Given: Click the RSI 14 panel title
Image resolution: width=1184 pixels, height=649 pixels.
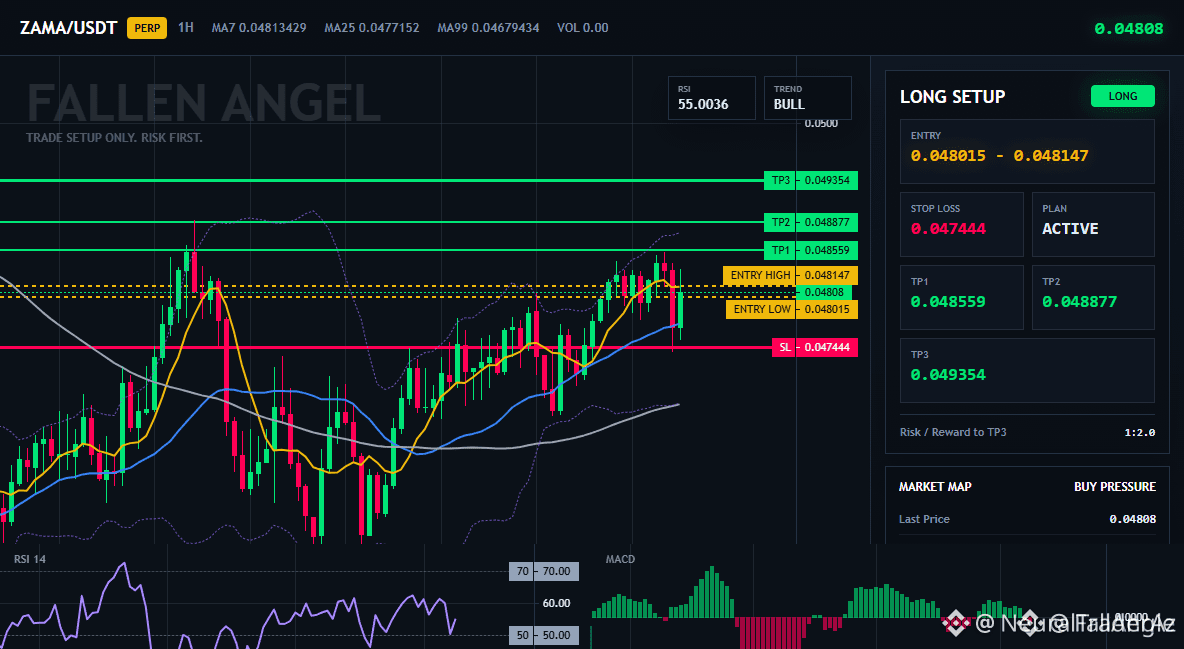Looking at the screenshot, I should [30, 559].
